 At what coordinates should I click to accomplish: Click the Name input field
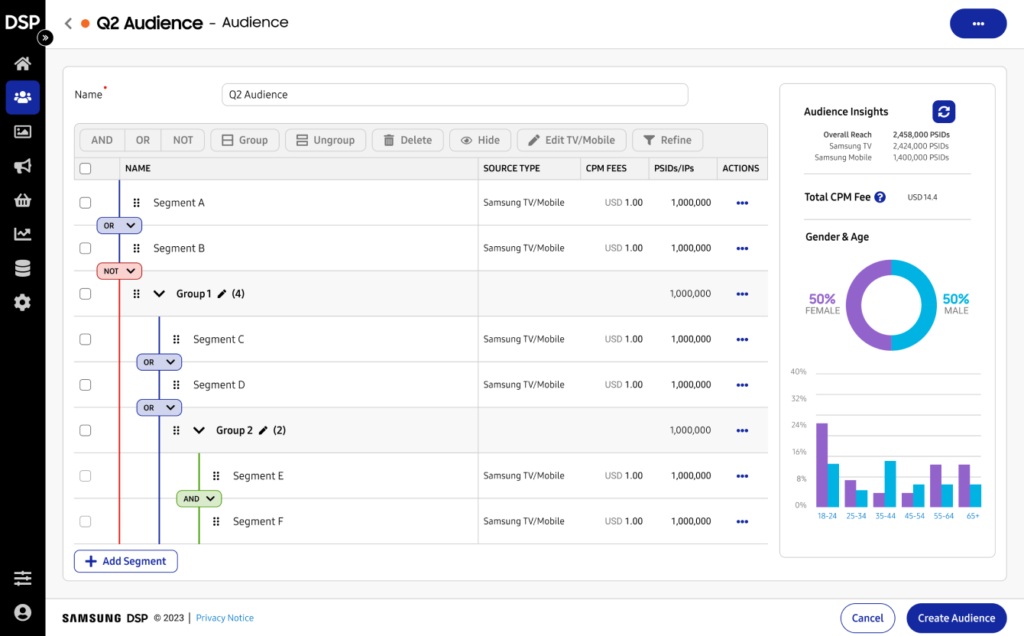454,95
